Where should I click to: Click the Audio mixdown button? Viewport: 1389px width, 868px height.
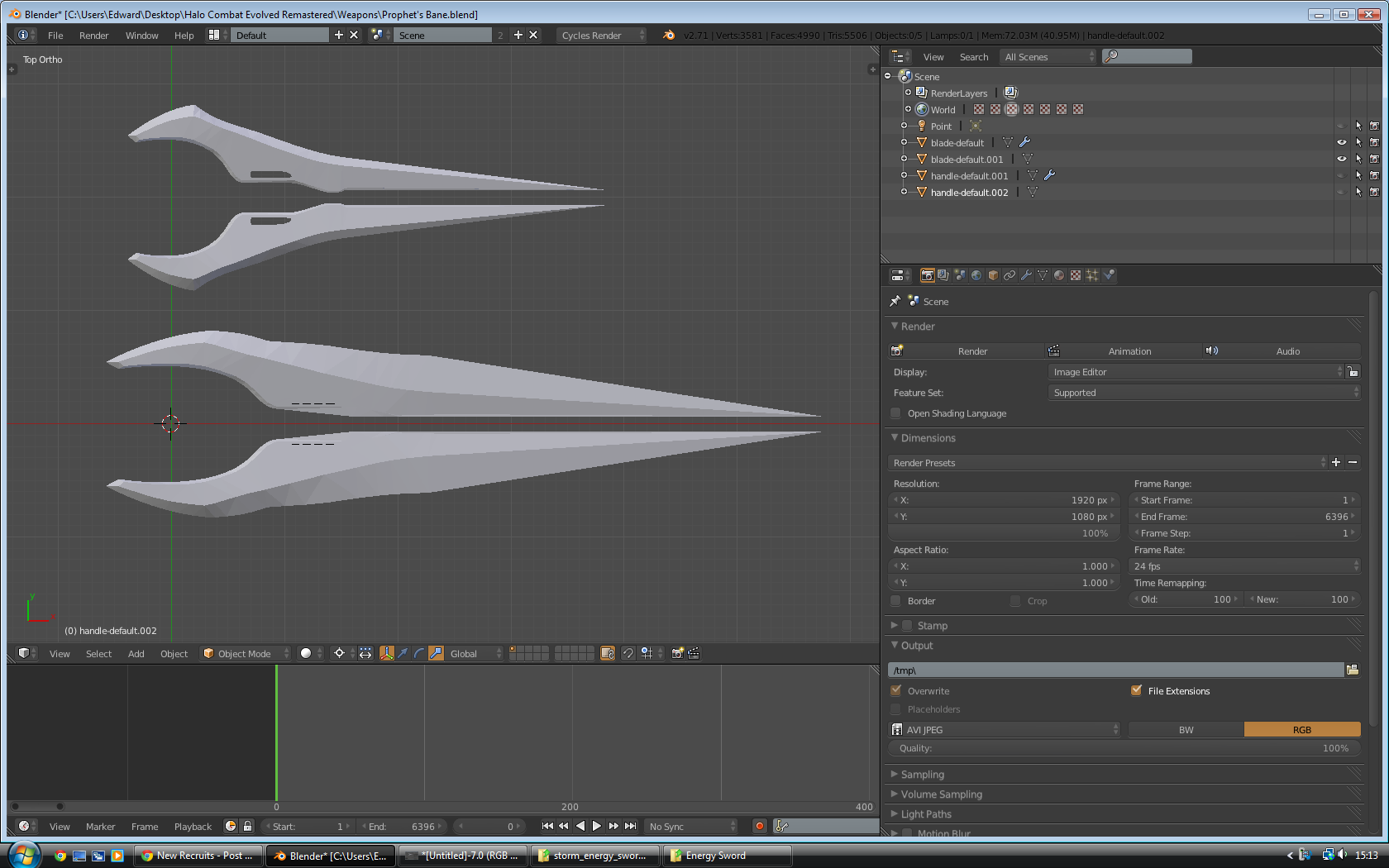tap(1281, 351)
